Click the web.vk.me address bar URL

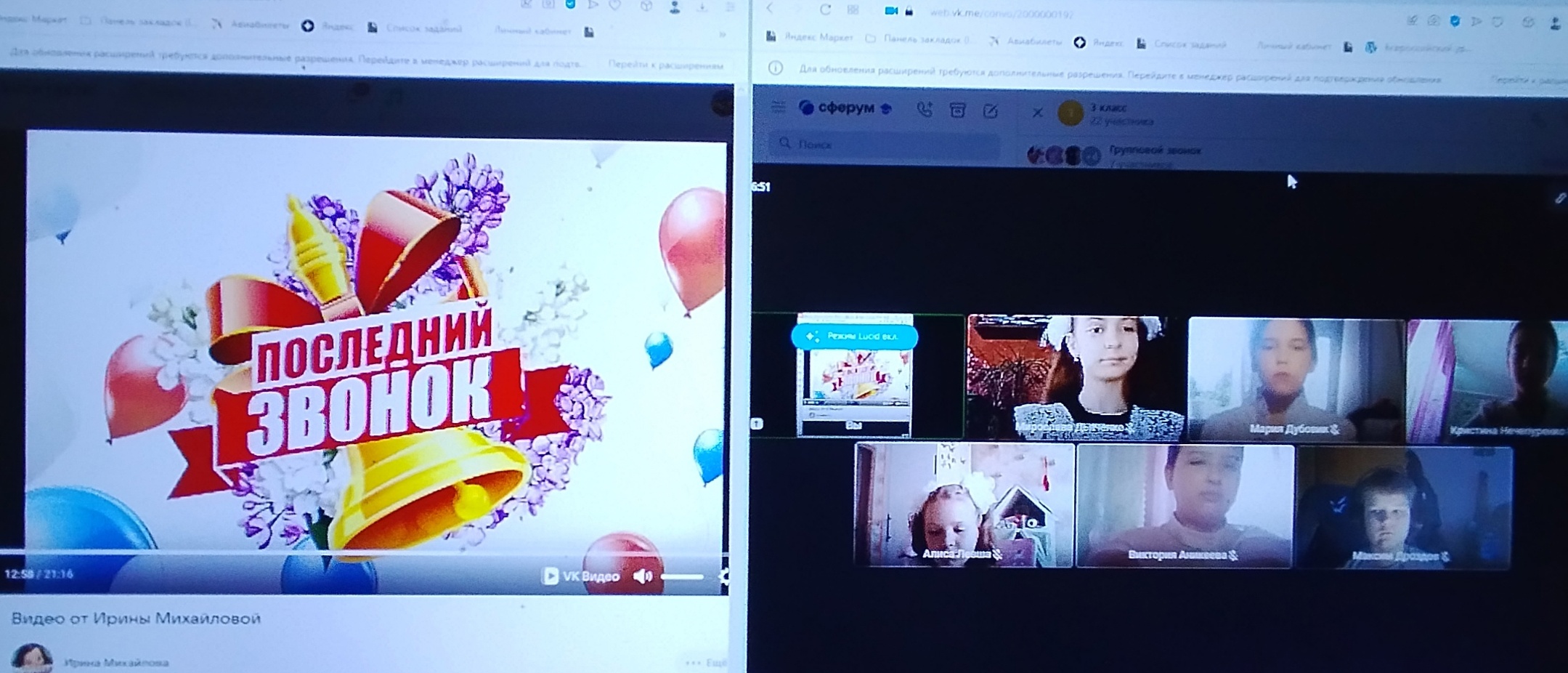click(1002, 14)
